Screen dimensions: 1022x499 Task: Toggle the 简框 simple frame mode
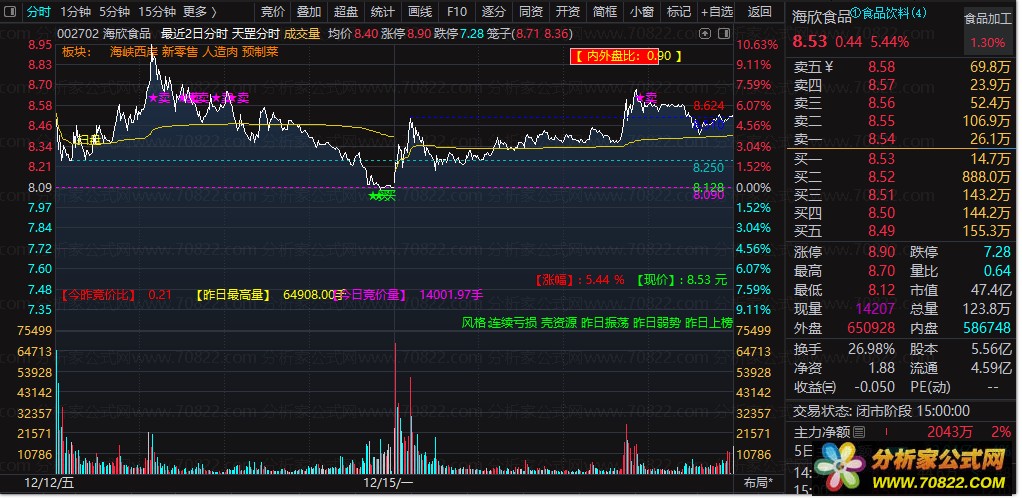point(606,12)
